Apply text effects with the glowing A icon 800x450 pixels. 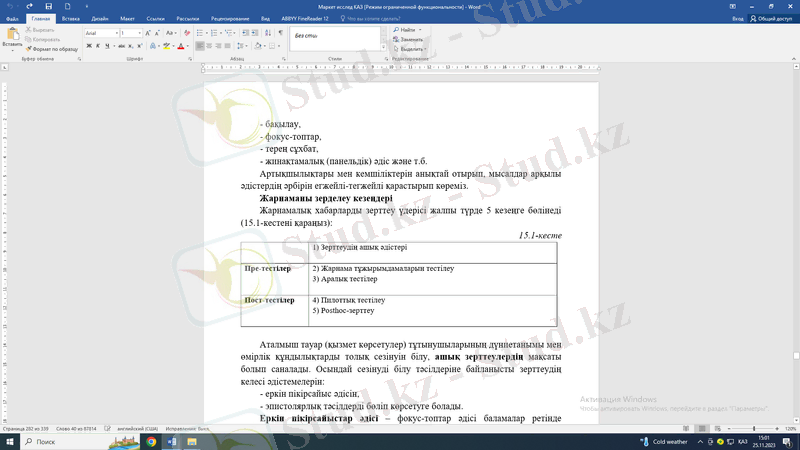[153, 46]
